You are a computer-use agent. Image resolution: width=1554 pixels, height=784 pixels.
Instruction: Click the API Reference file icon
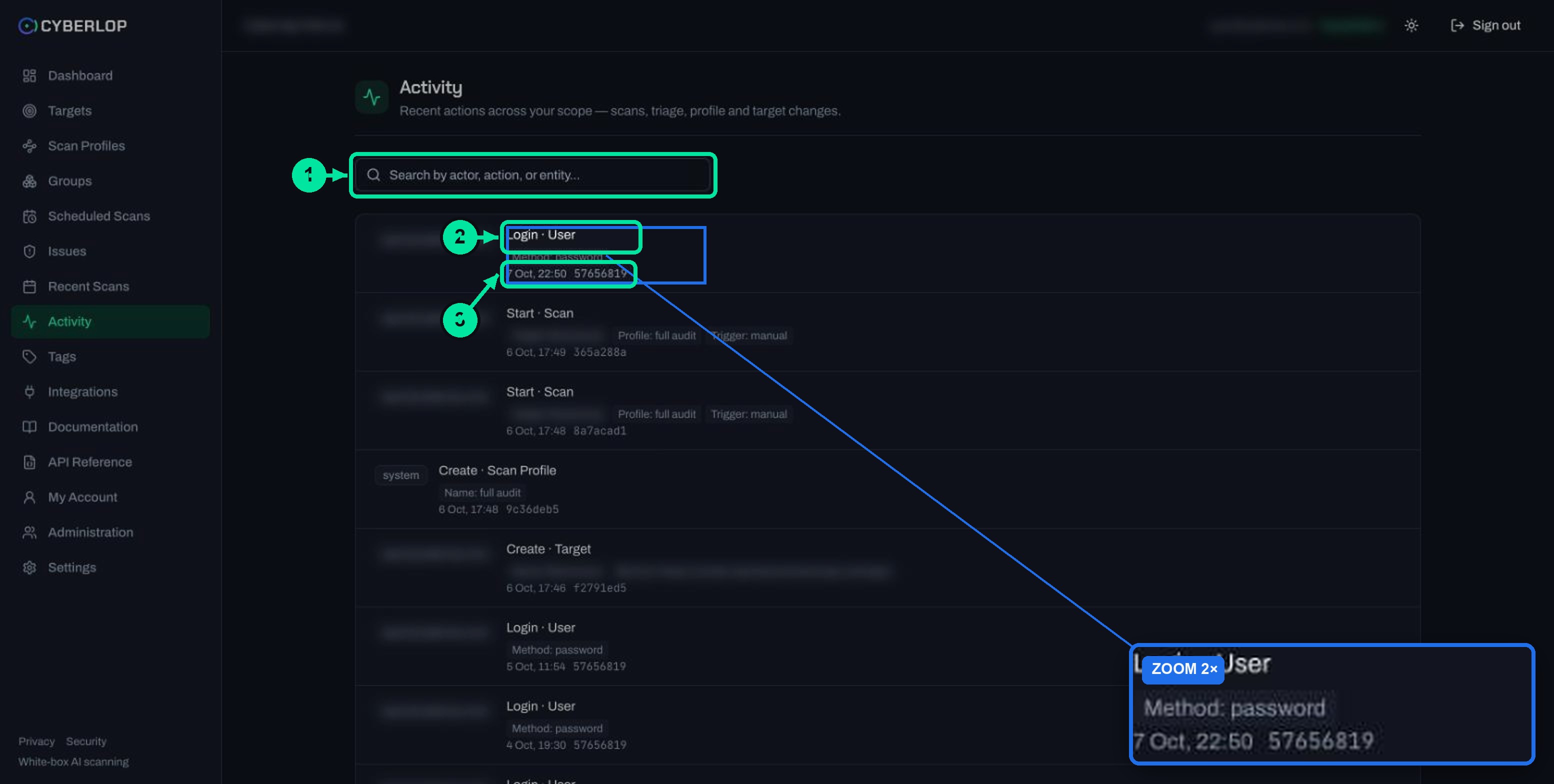[x=29, y=462]
